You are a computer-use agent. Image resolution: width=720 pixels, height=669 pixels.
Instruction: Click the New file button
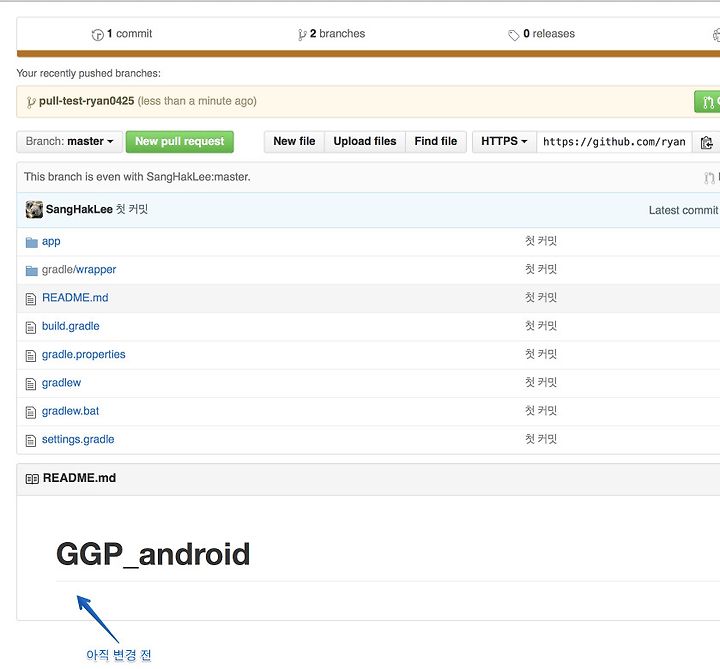pyautogui.click(x=294, y=141)
